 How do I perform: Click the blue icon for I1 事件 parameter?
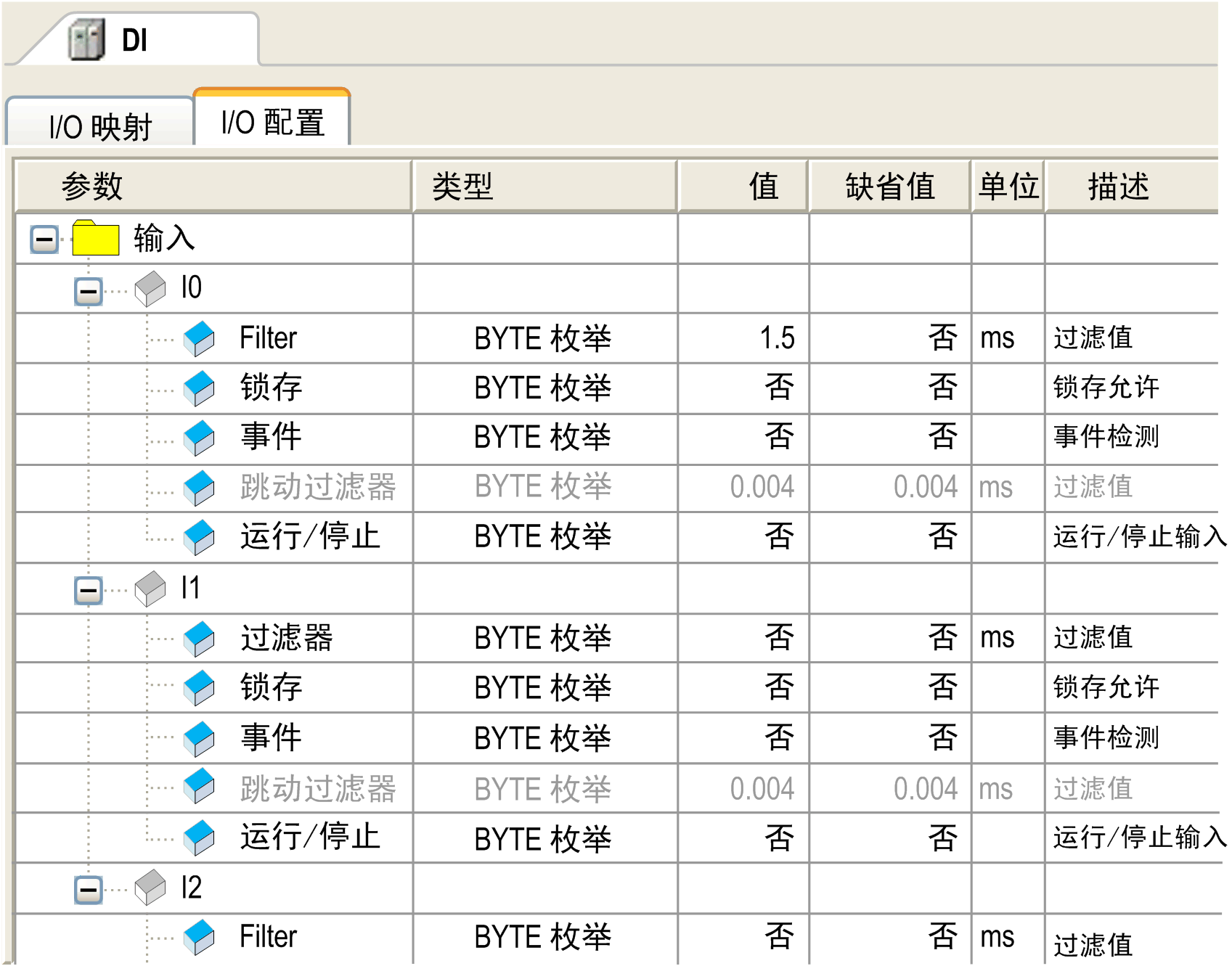click(x=199, y=738)
